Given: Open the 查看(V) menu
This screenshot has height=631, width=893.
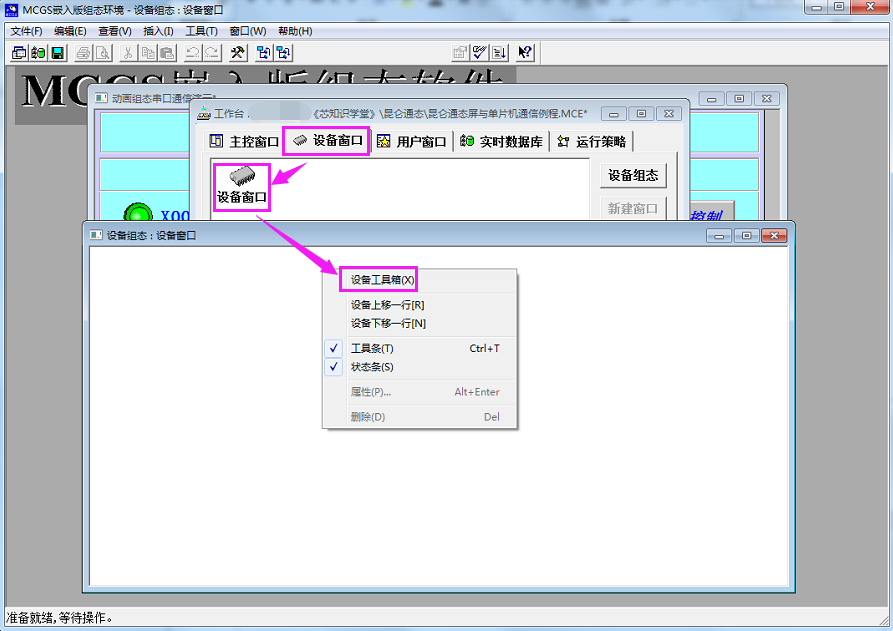Looking at the screenshot, I should 114,31.
